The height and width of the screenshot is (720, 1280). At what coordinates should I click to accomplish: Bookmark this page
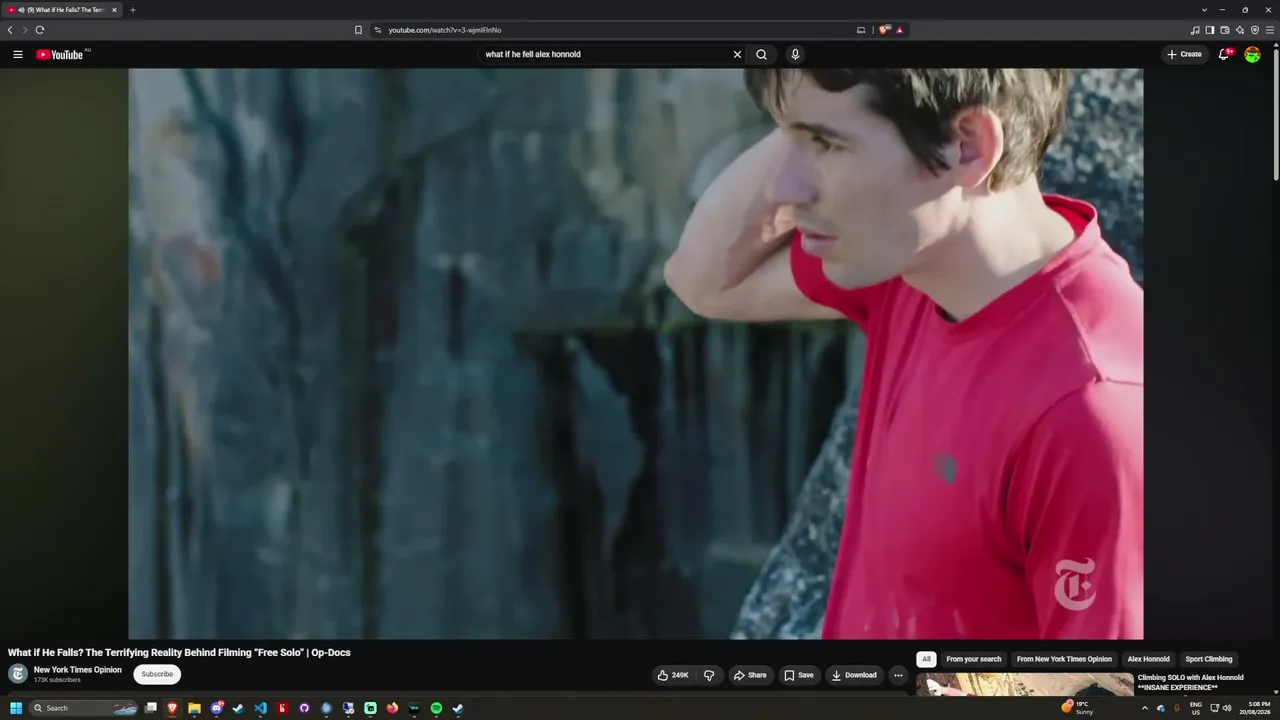point(358,30)
